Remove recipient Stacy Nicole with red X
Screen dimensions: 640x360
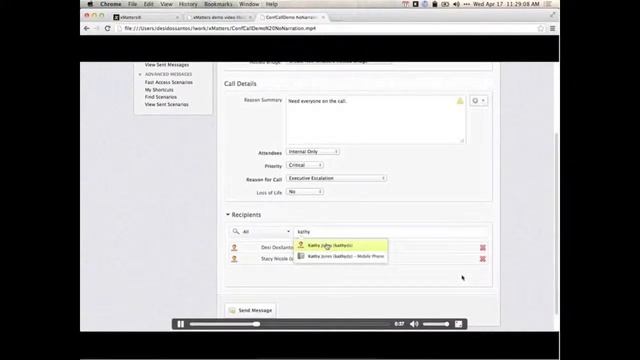coord(482,259)
